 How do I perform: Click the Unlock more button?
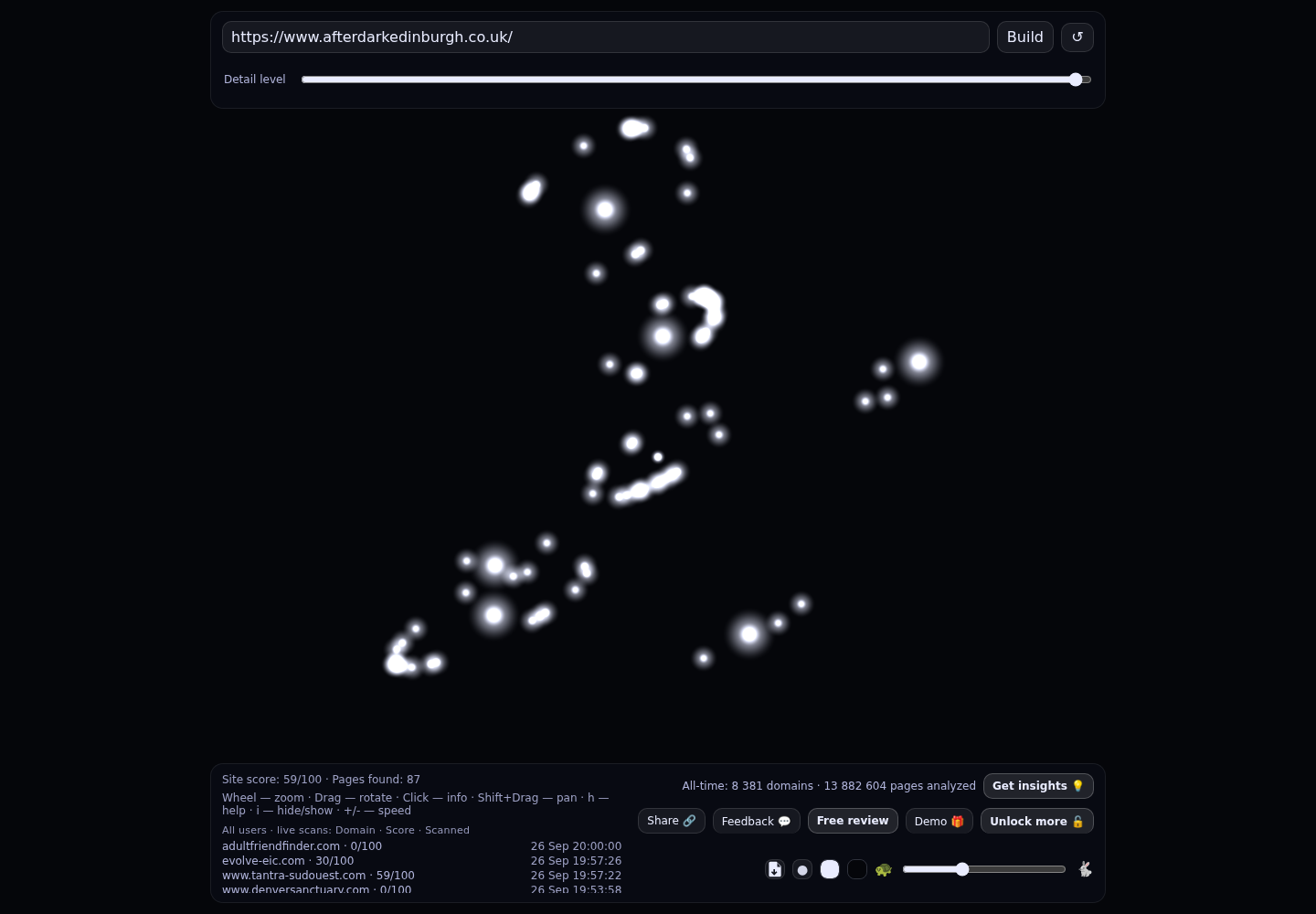point(1037,821)
